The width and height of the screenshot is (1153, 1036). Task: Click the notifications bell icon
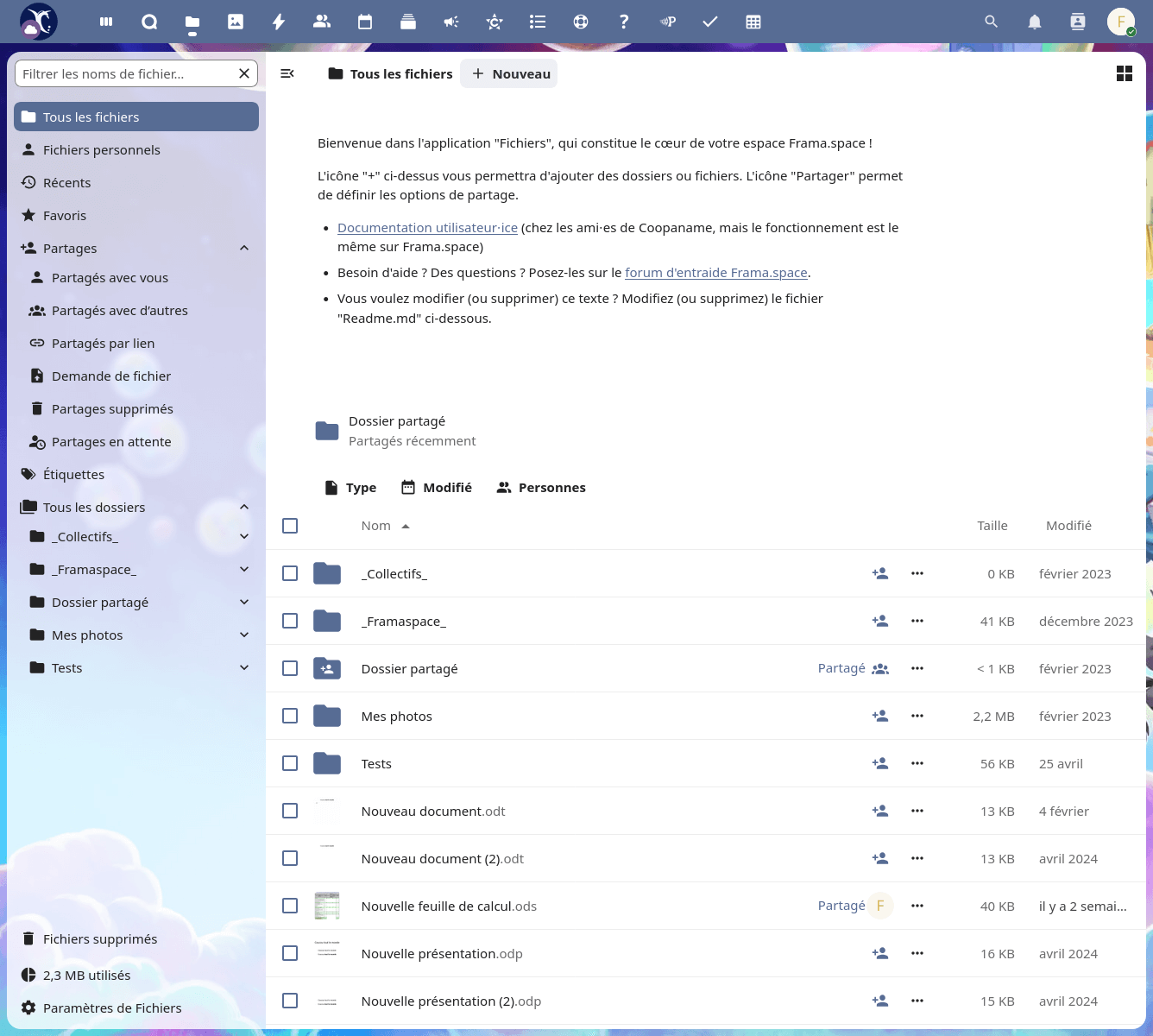coord(1034,22)
